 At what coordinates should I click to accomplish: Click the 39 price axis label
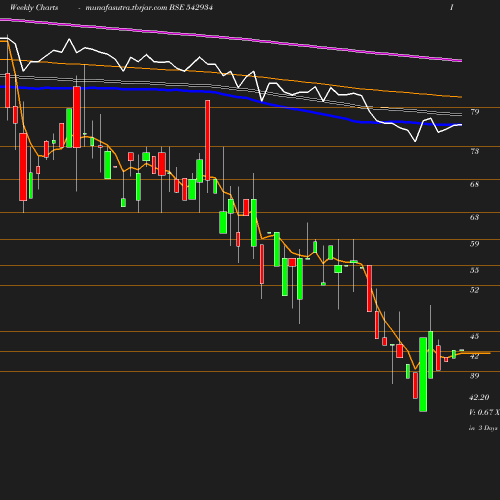475,376
